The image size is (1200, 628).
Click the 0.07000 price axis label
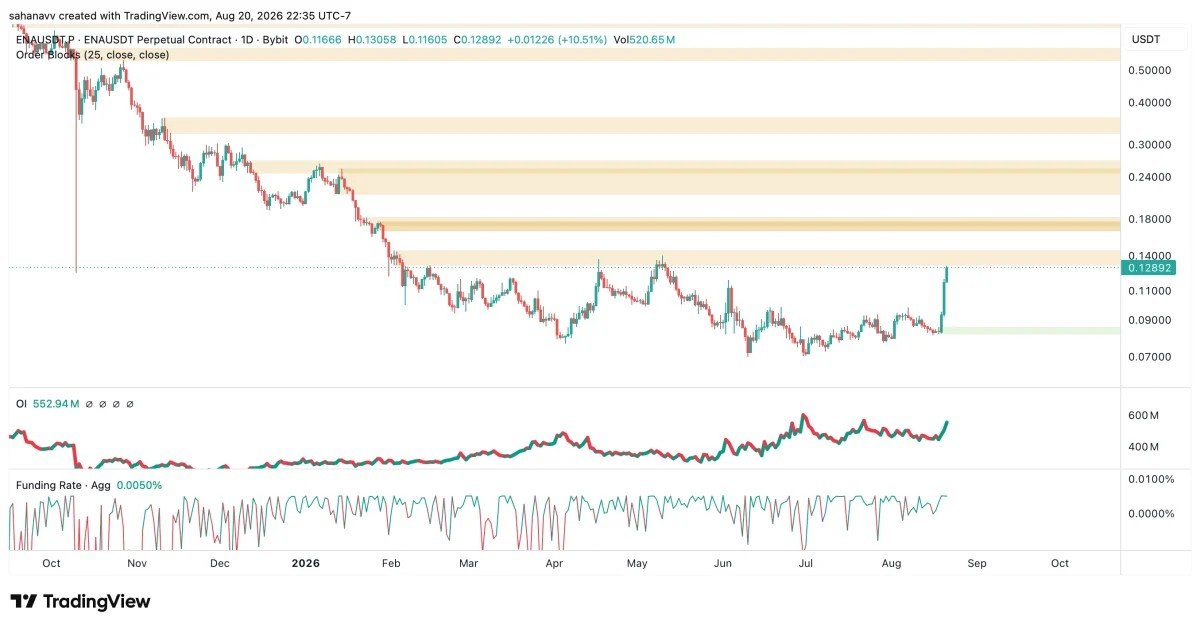point(1150,356)
